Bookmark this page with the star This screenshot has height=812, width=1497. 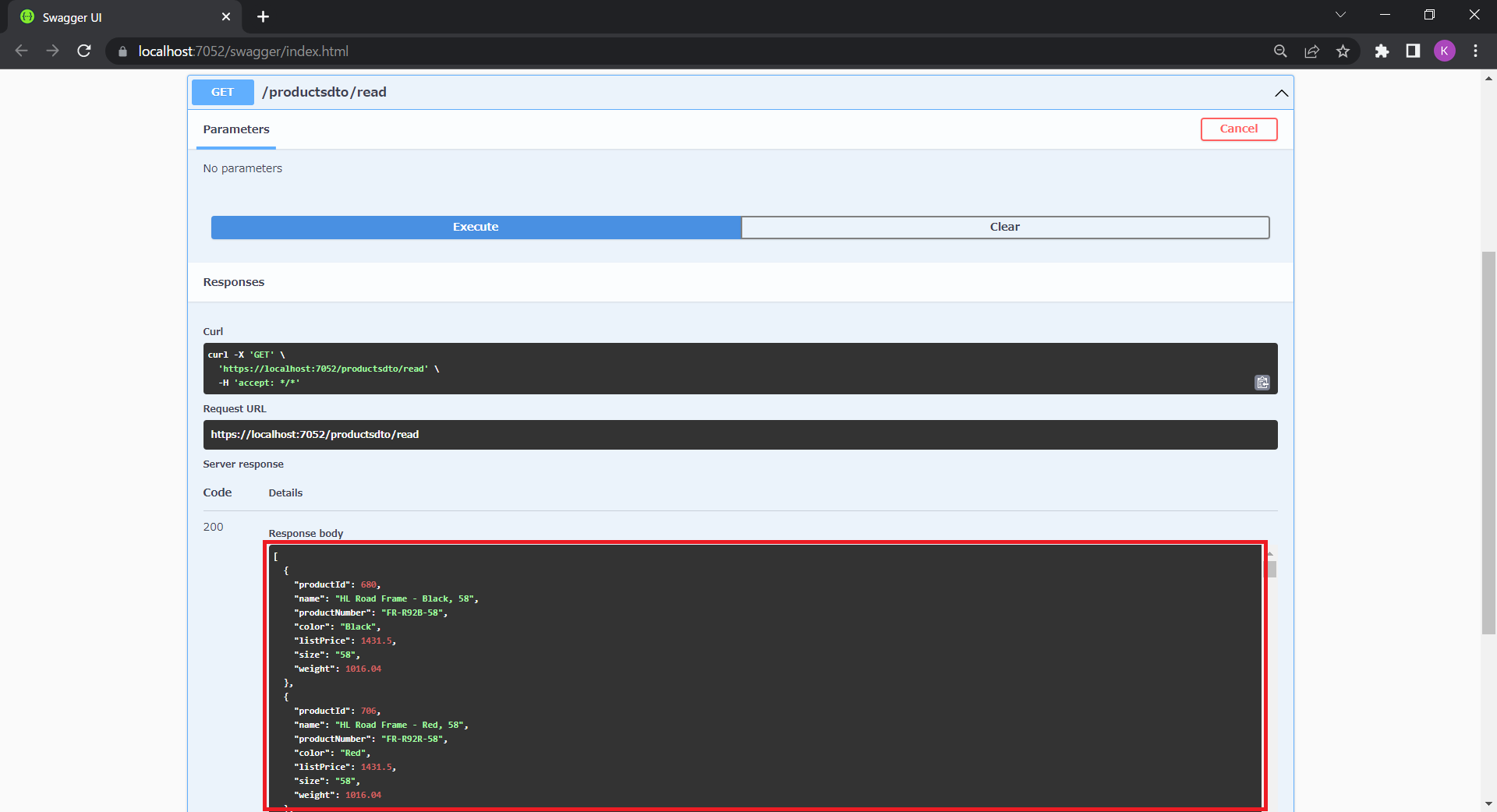tap(1343, 51)
